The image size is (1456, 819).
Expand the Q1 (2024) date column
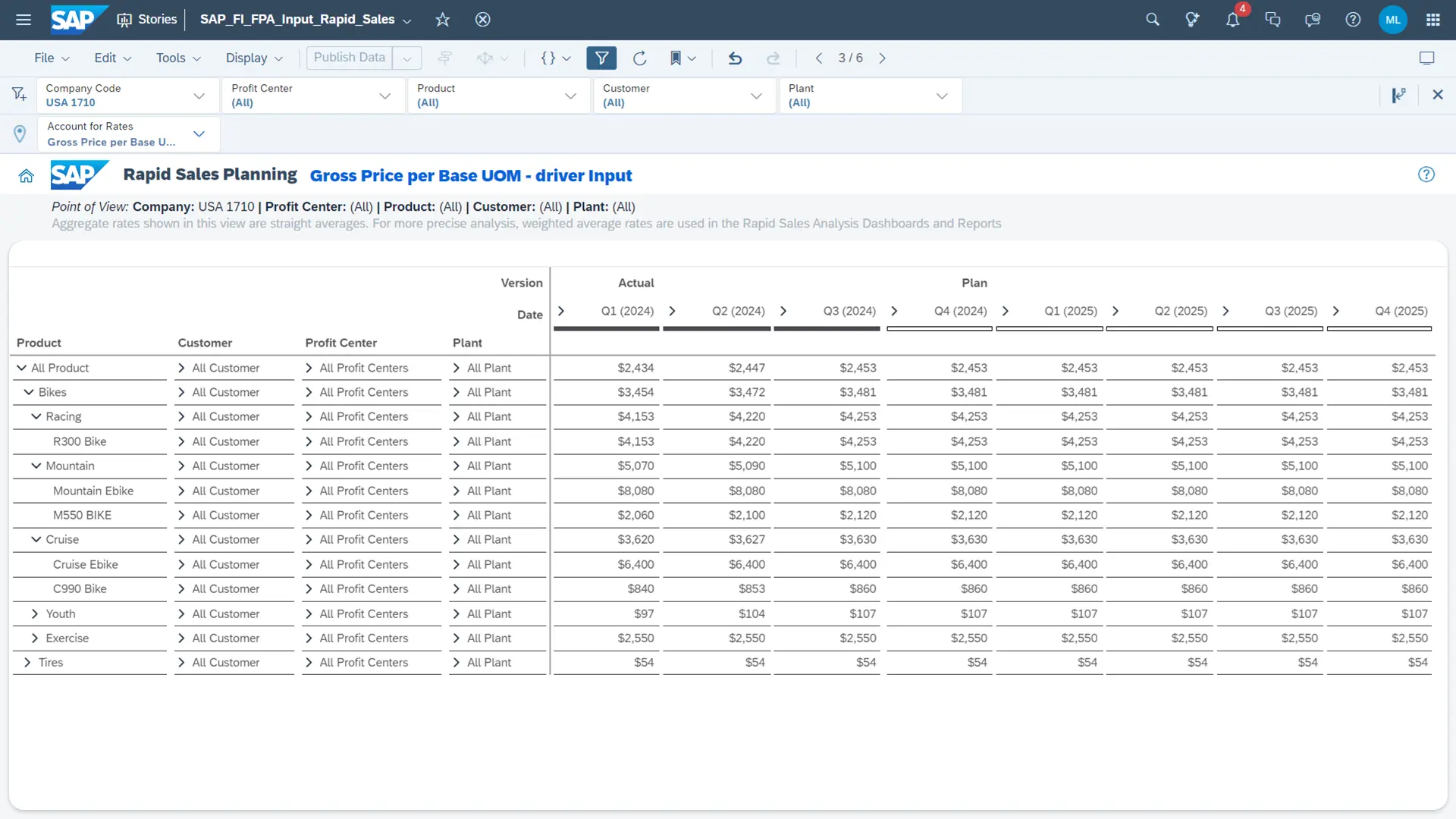[561, 311]
